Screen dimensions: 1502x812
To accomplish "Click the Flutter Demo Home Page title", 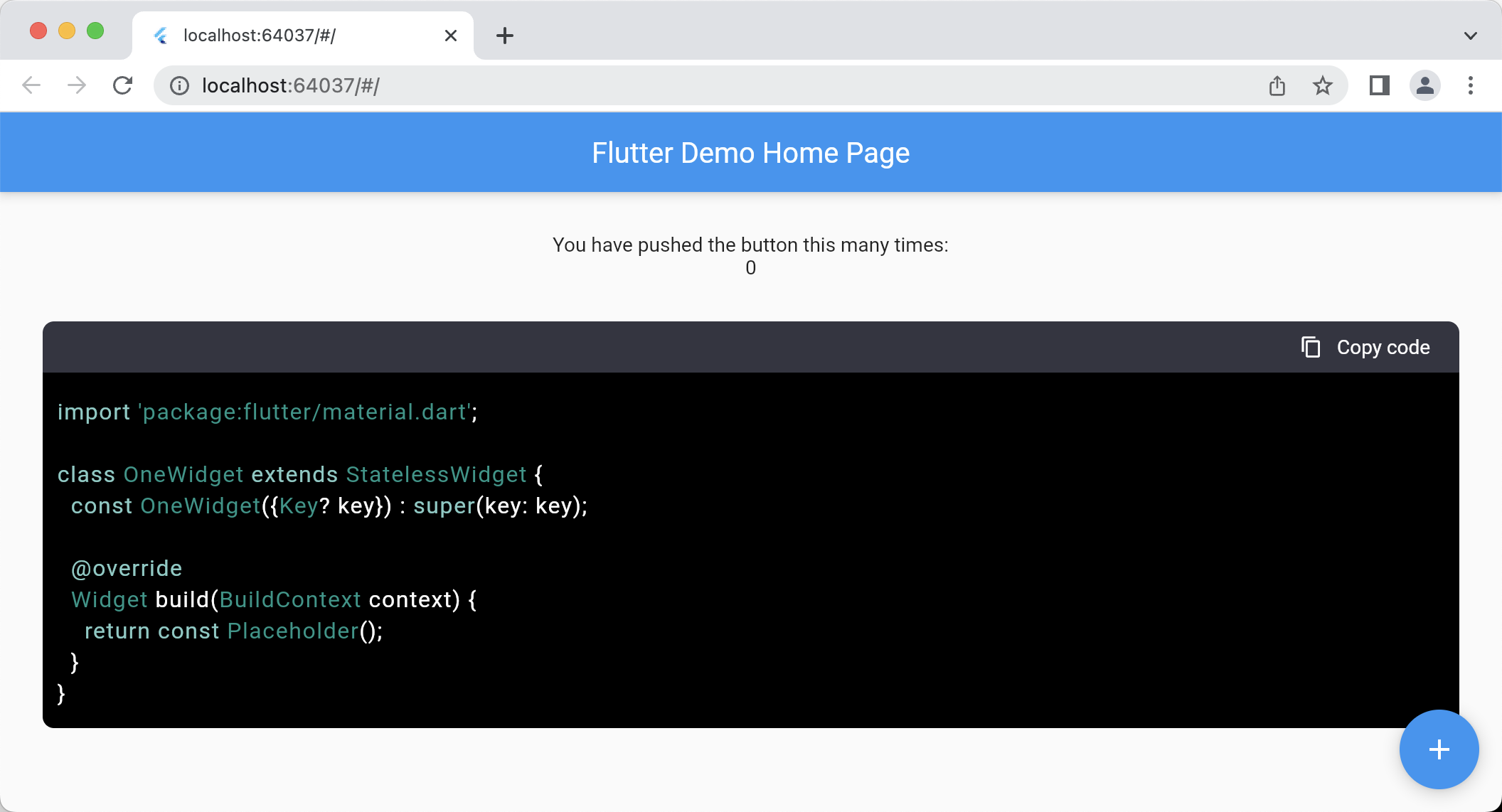I will [x=750, y=153].
